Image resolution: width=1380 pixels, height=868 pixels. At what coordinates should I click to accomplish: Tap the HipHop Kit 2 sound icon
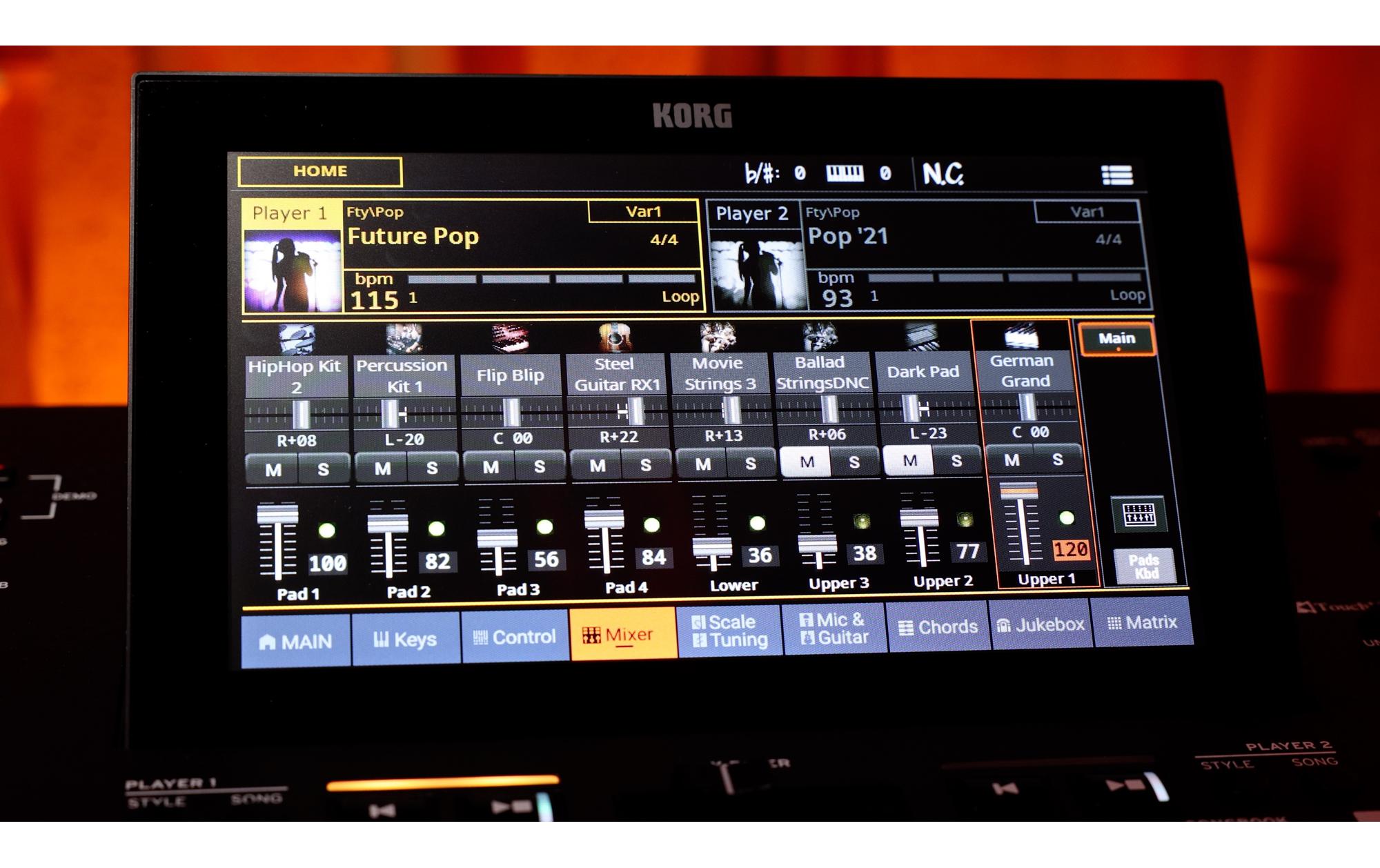pyautogui.click(x=297, y=339)
